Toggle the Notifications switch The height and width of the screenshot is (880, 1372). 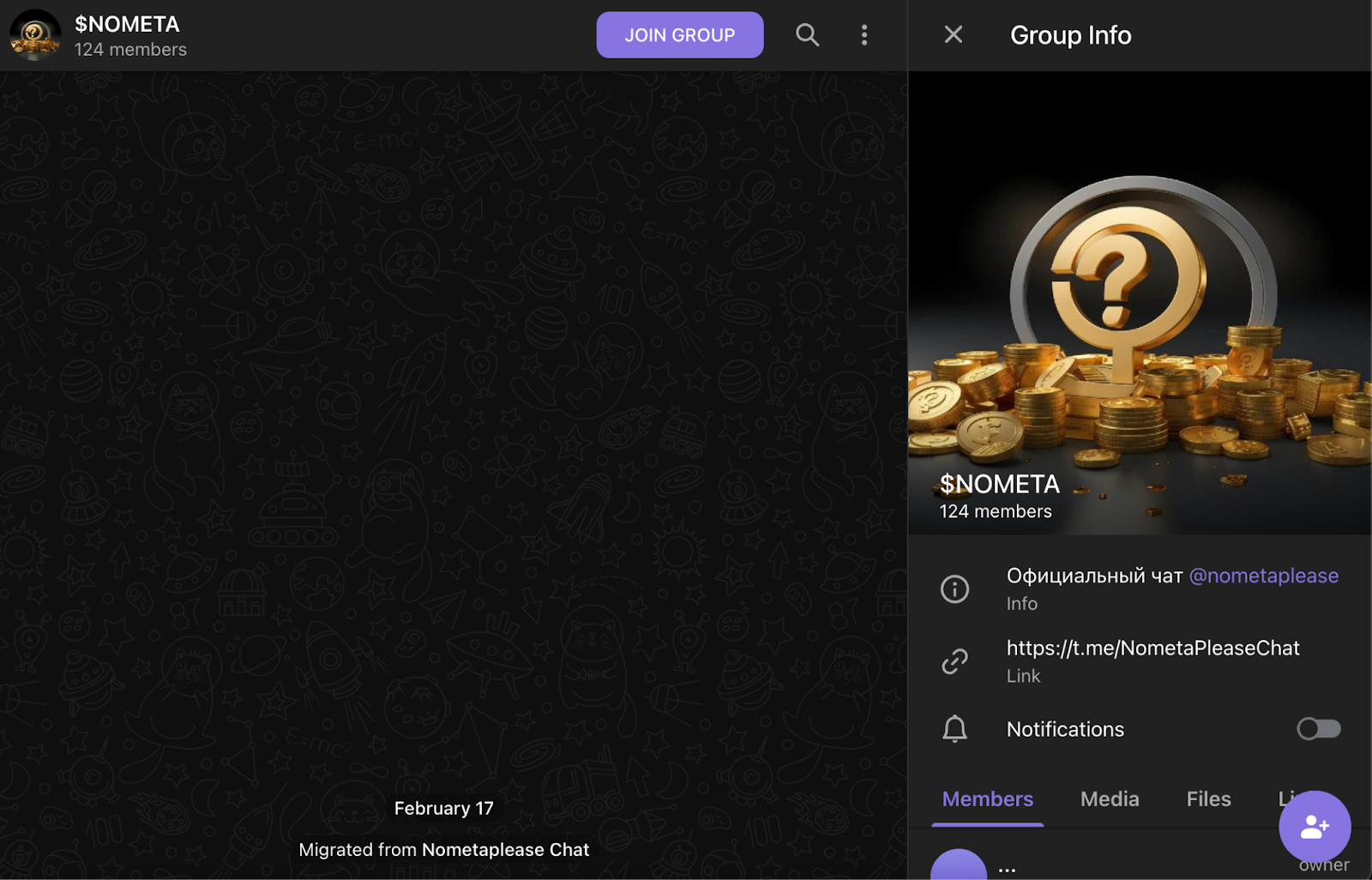point(1318,729)
